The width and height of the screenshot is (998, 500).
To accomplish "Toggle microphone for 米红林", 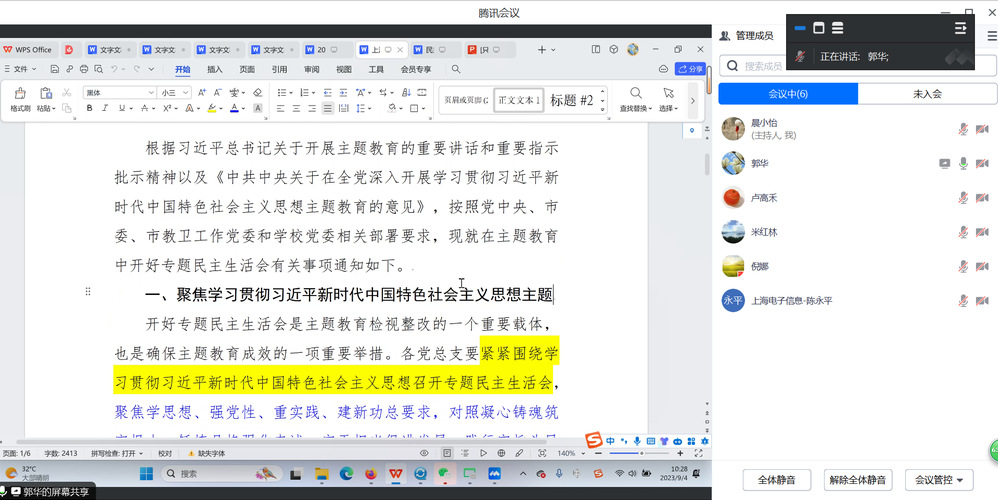I will (963, 232).
